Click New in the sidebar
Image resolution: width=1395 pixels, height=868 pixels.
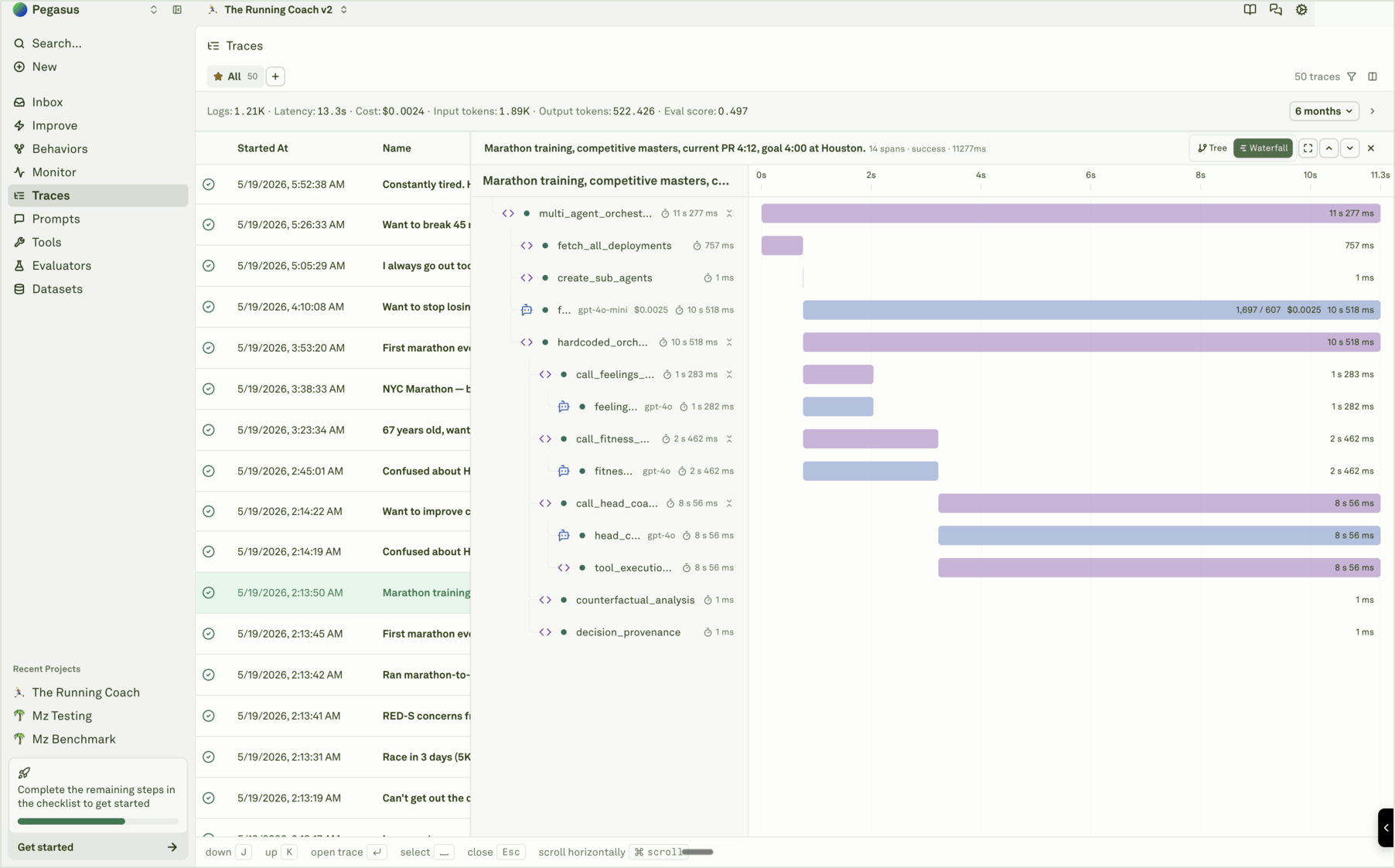[x=98, y=66]
